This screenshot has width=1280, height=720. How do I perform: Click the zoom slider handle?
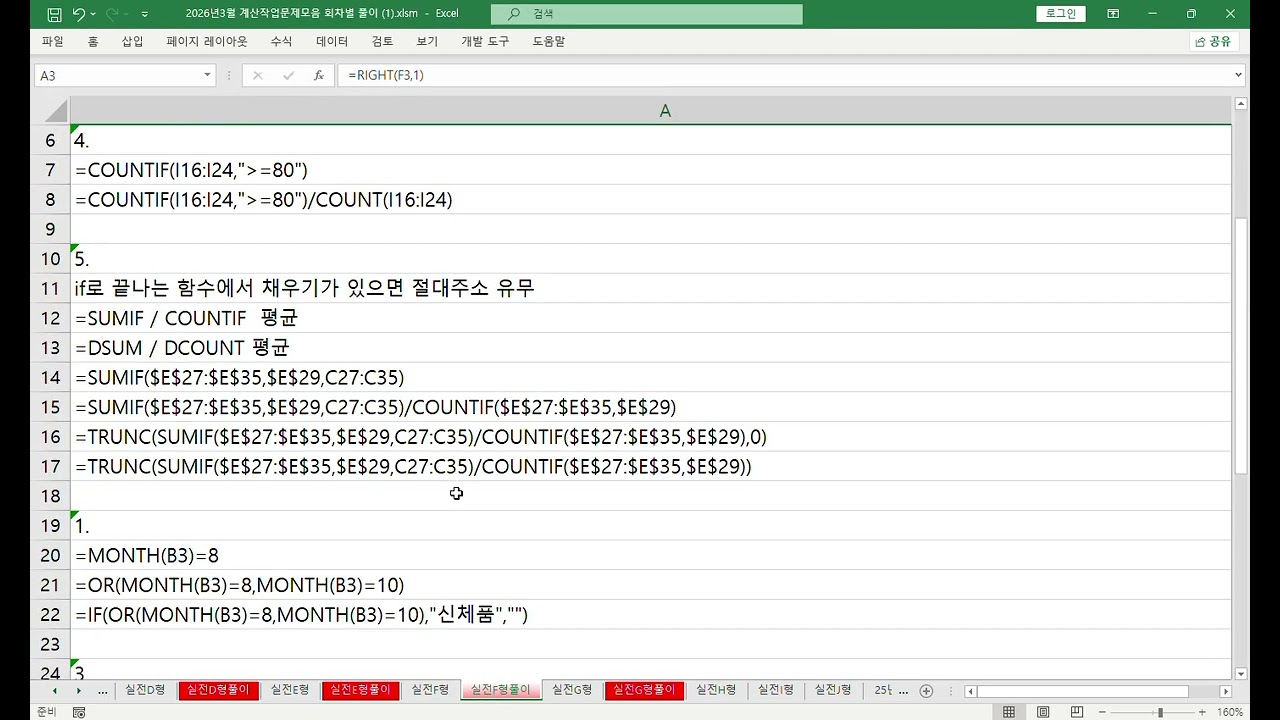pyautogui.click(x=1160, y=712)
